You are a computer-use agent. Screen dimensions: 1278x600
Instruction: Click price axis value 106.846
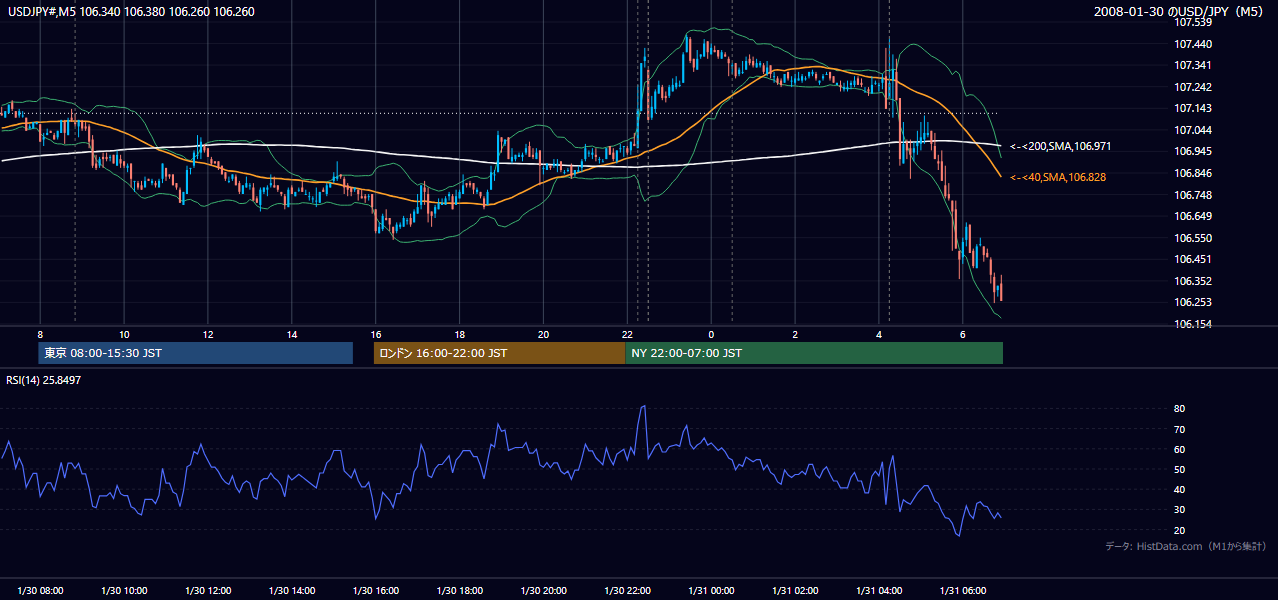(x=1193, y=173)
